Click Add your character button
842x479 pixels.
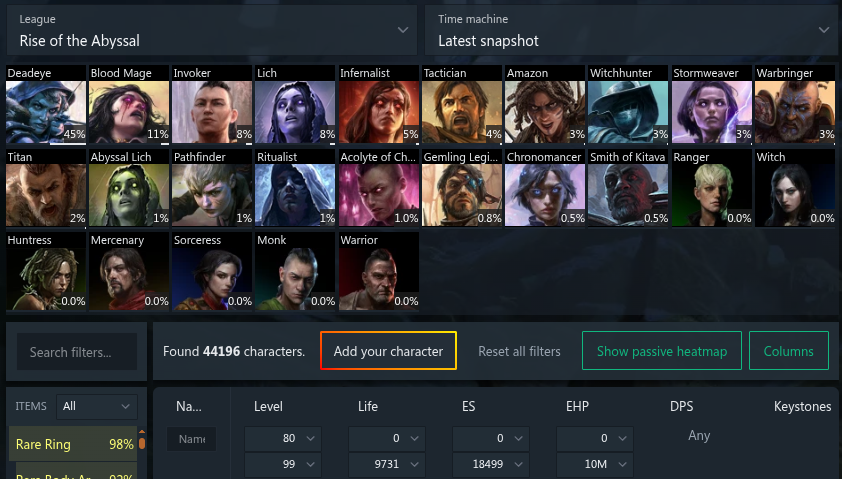[388, 351]
